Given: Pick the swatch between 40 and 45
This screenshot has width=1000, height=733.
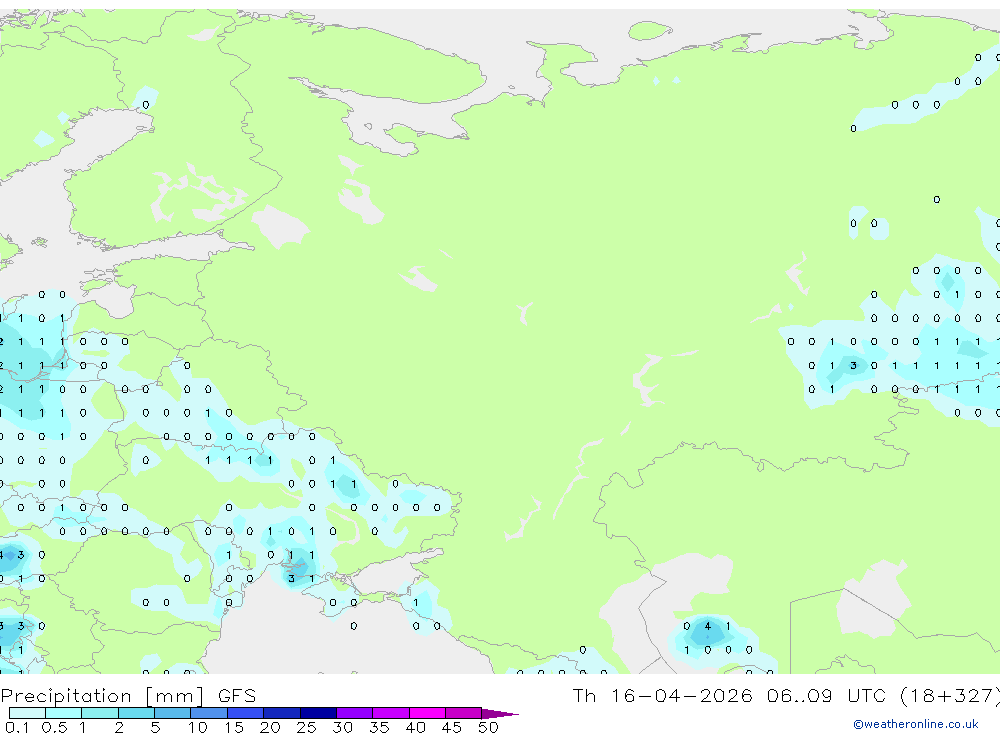Looking at the screenshot, I should [x=427, y=713].
